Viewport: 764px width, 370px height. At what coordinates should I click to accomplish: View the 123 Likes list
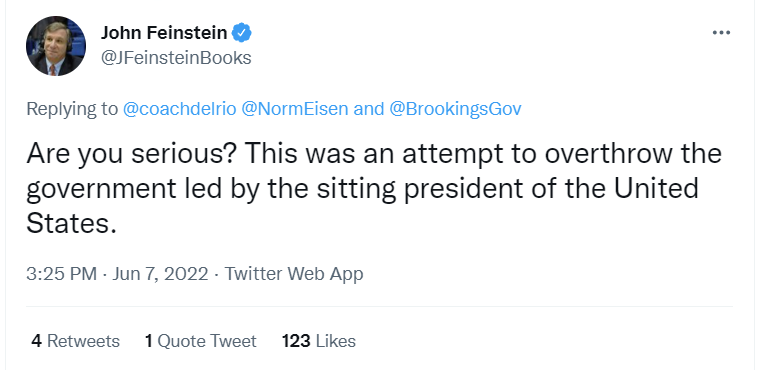(x=319, y=341)
